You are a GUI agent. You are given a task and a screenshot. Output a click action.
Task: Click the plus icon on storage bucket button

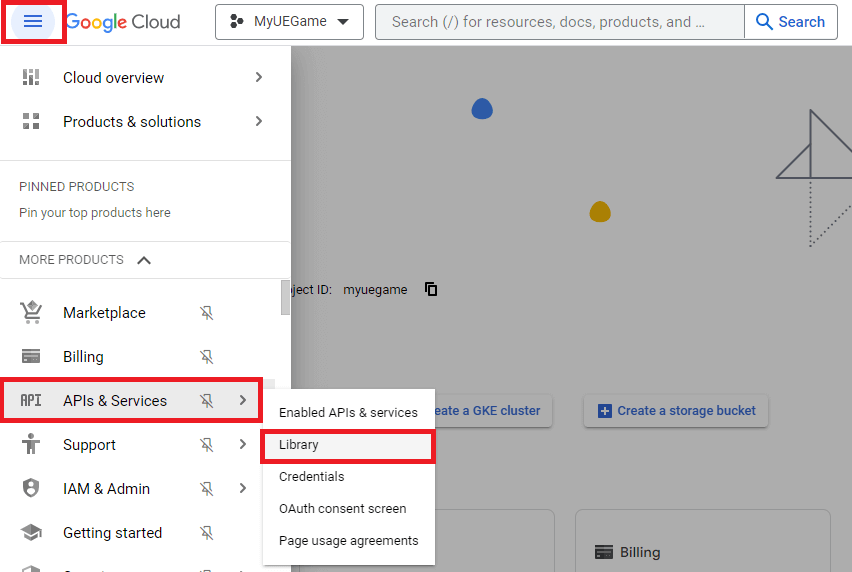[605, 411]
